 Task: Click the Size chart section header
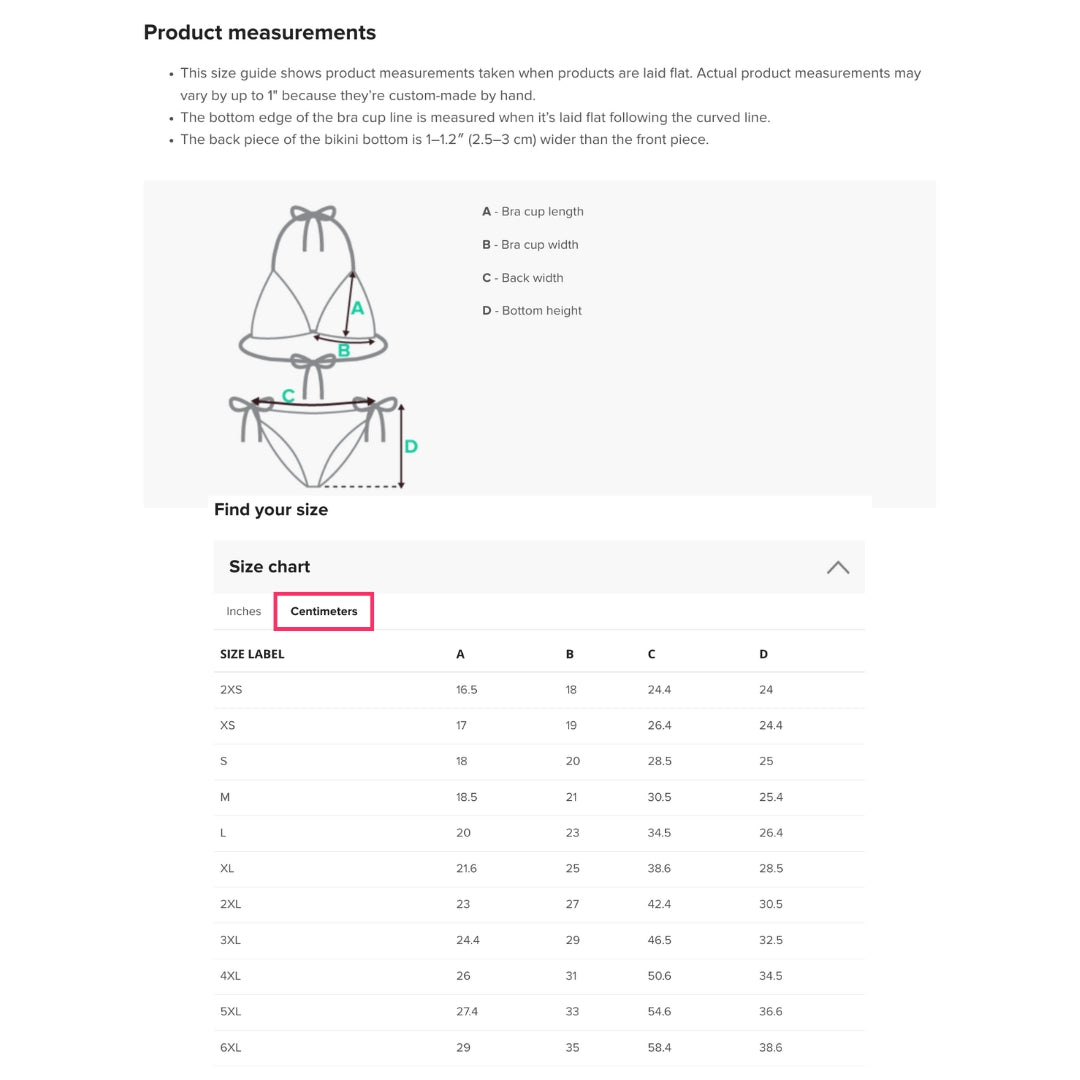[270, 567]
